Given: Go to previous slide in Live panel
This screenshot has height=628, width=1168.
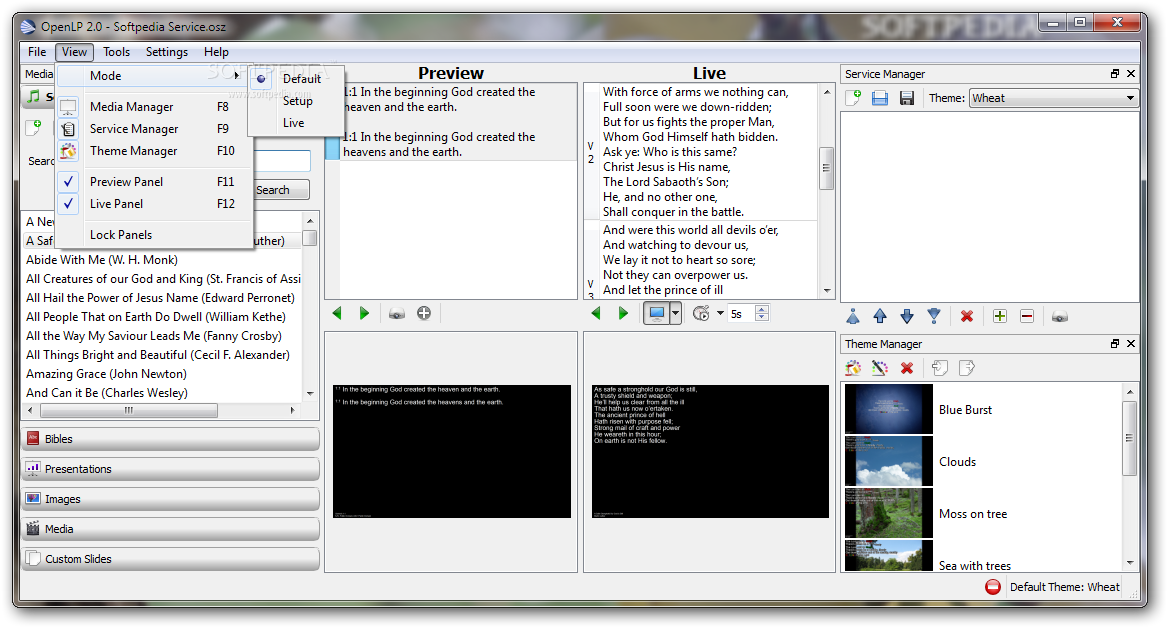Looking at the screenshot, I should pyautogui.click(x=596, y=314).
